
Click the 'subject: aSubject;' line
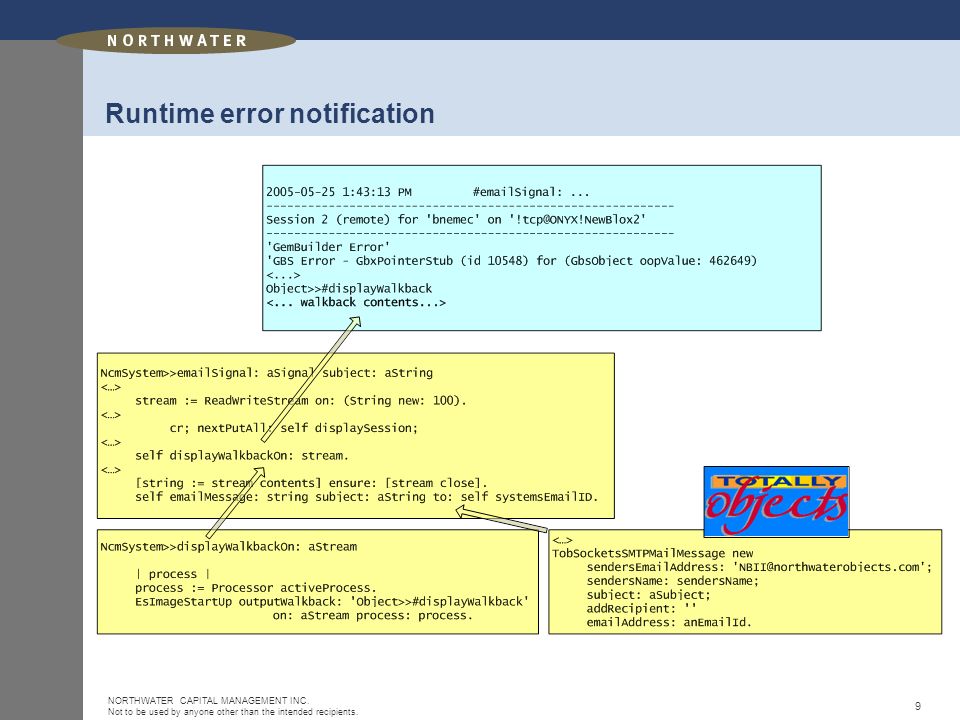click(648, 594)
